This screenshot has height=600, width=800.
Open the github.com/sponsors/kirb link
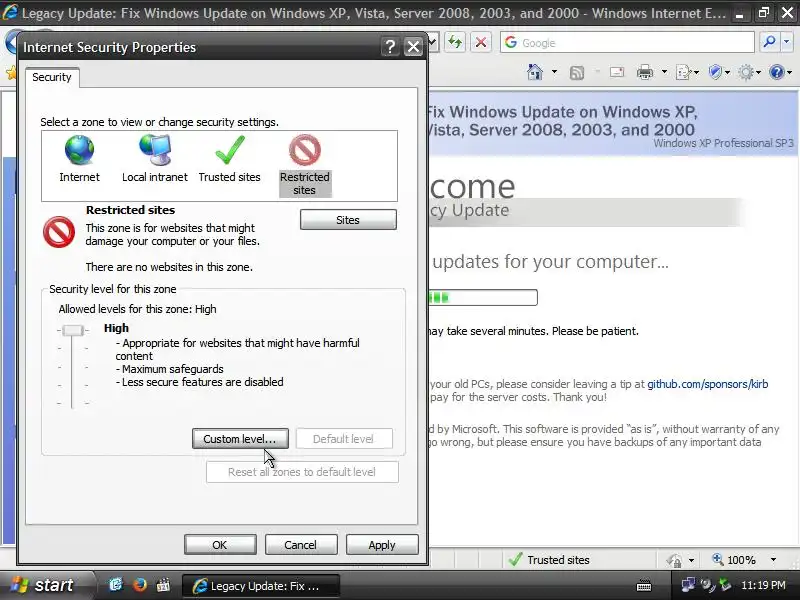[708, 384]
